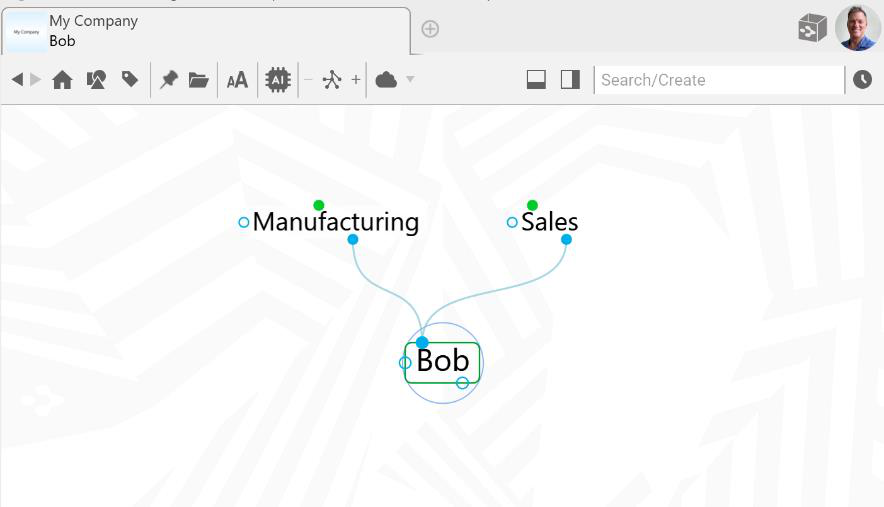The width and height of the screenshot is (884, 507).
Task: Click the AI chip icon
Action: (277, 80)
